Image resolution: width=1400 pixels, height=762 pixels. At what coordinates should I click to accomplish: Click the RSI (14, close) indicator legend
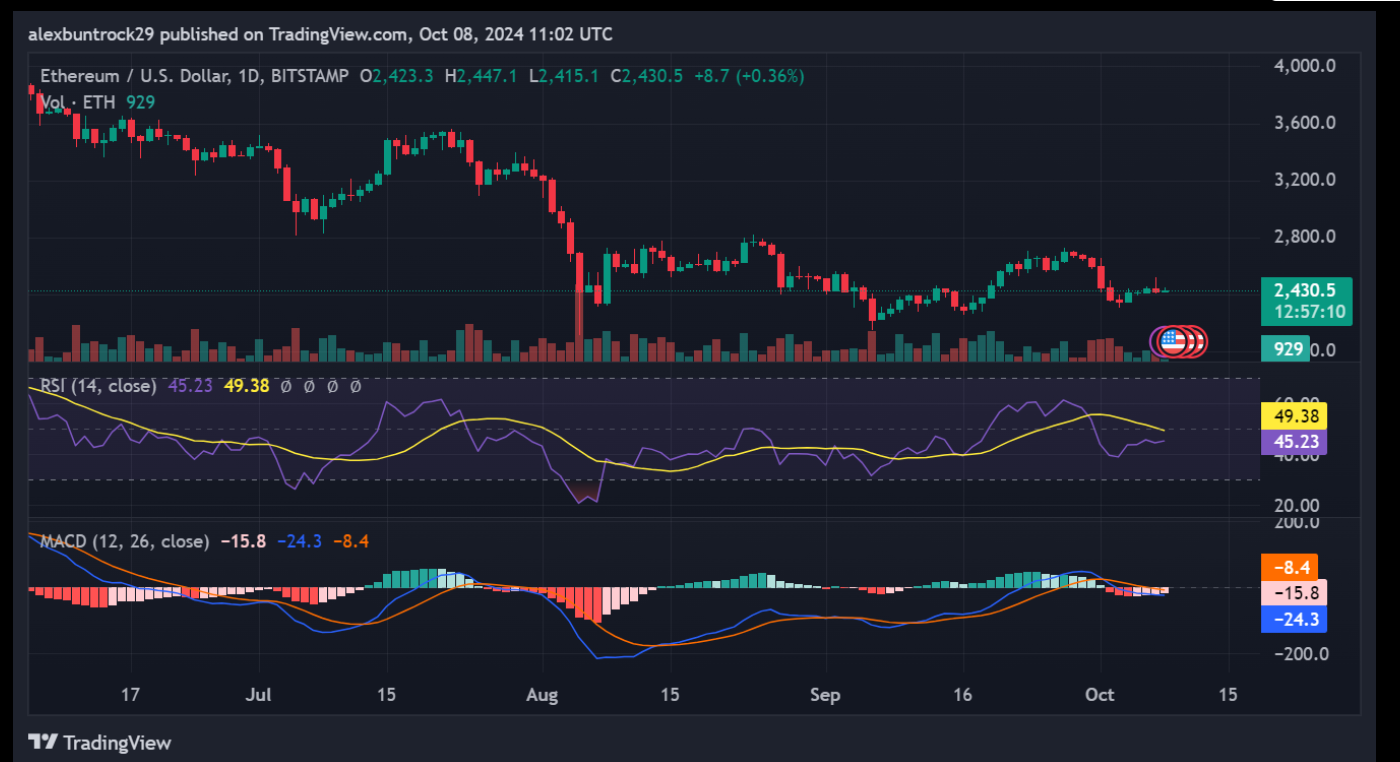tap(98, 385)
